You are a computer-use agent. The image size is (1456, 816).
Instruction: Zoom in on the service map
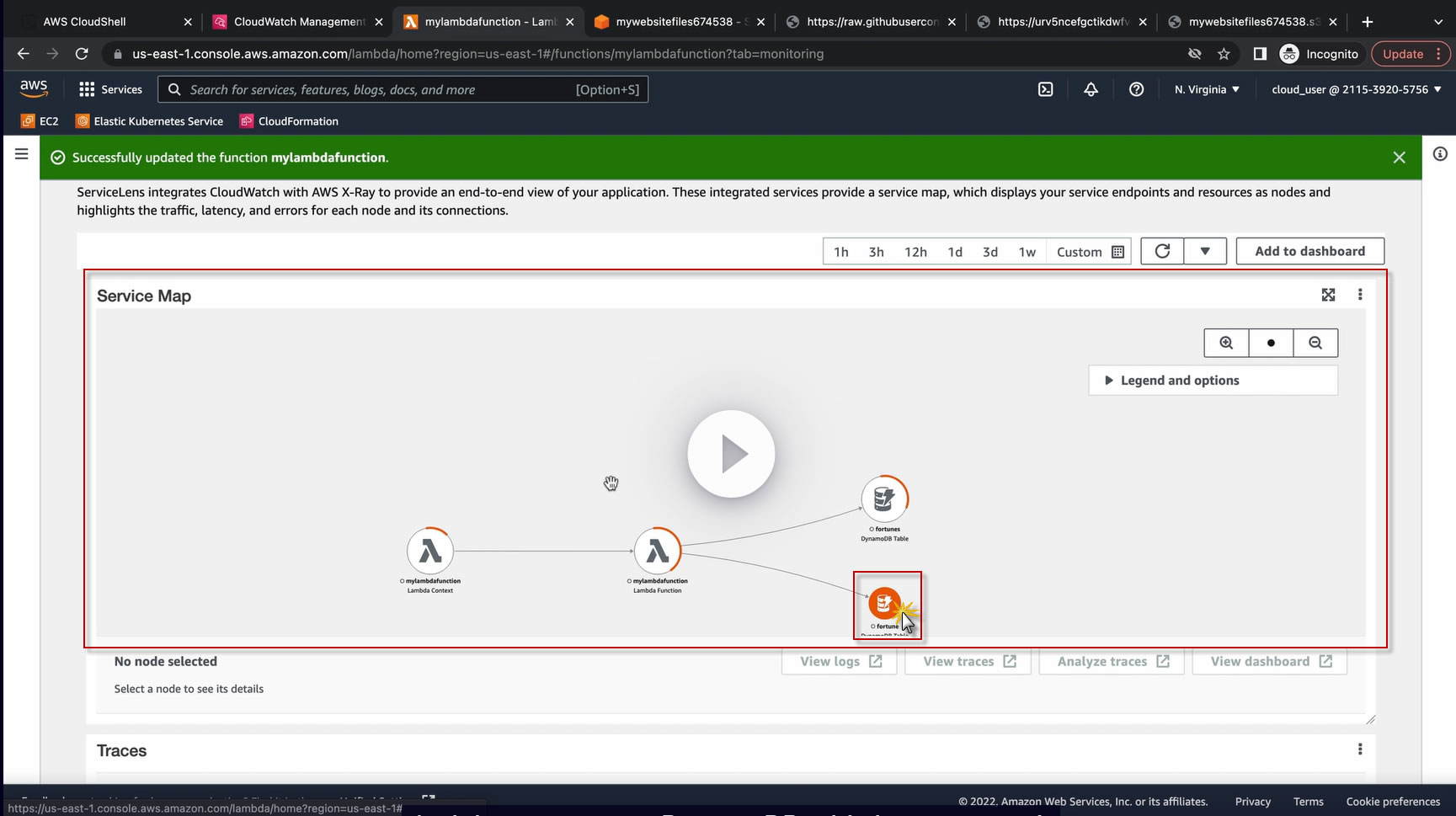[1226, 343]
